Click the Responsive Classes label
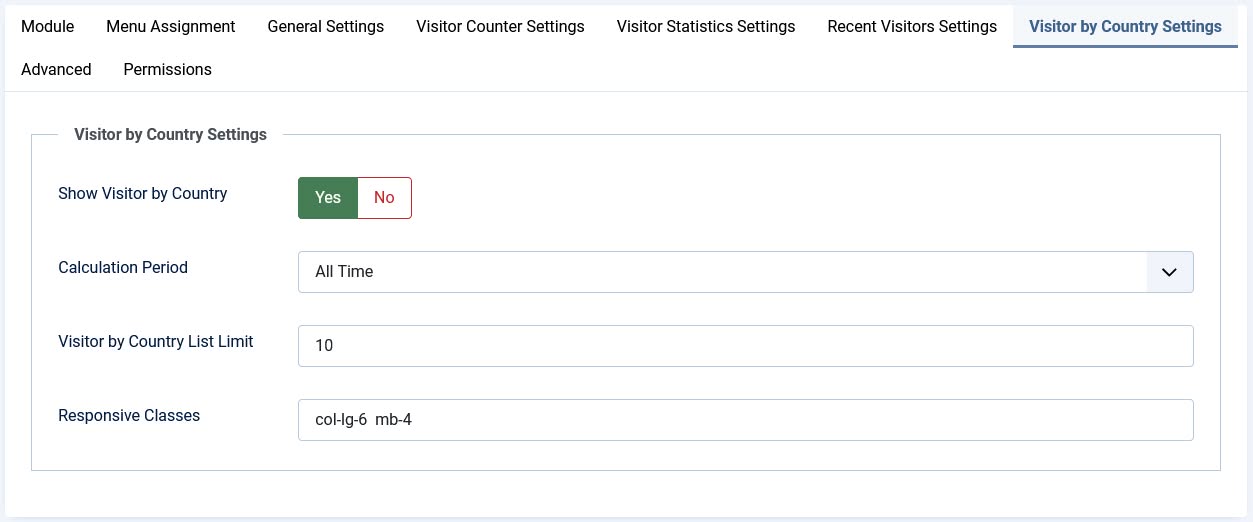 [129, 416]
